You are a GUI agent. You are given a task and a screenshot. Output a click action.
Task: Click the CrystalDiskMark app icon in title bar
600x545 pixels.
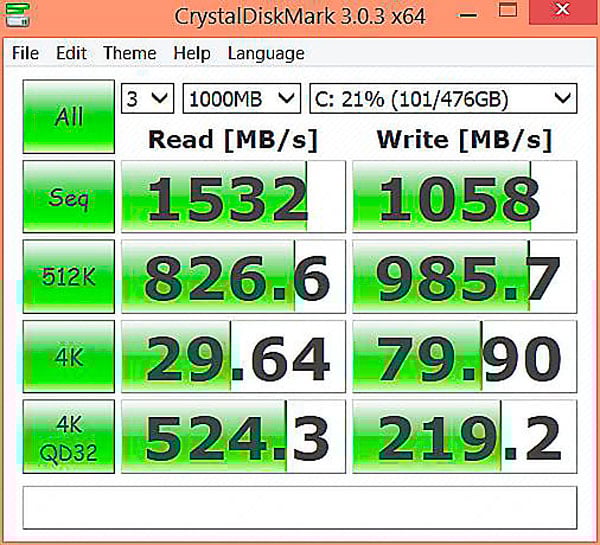click(17, 15)
